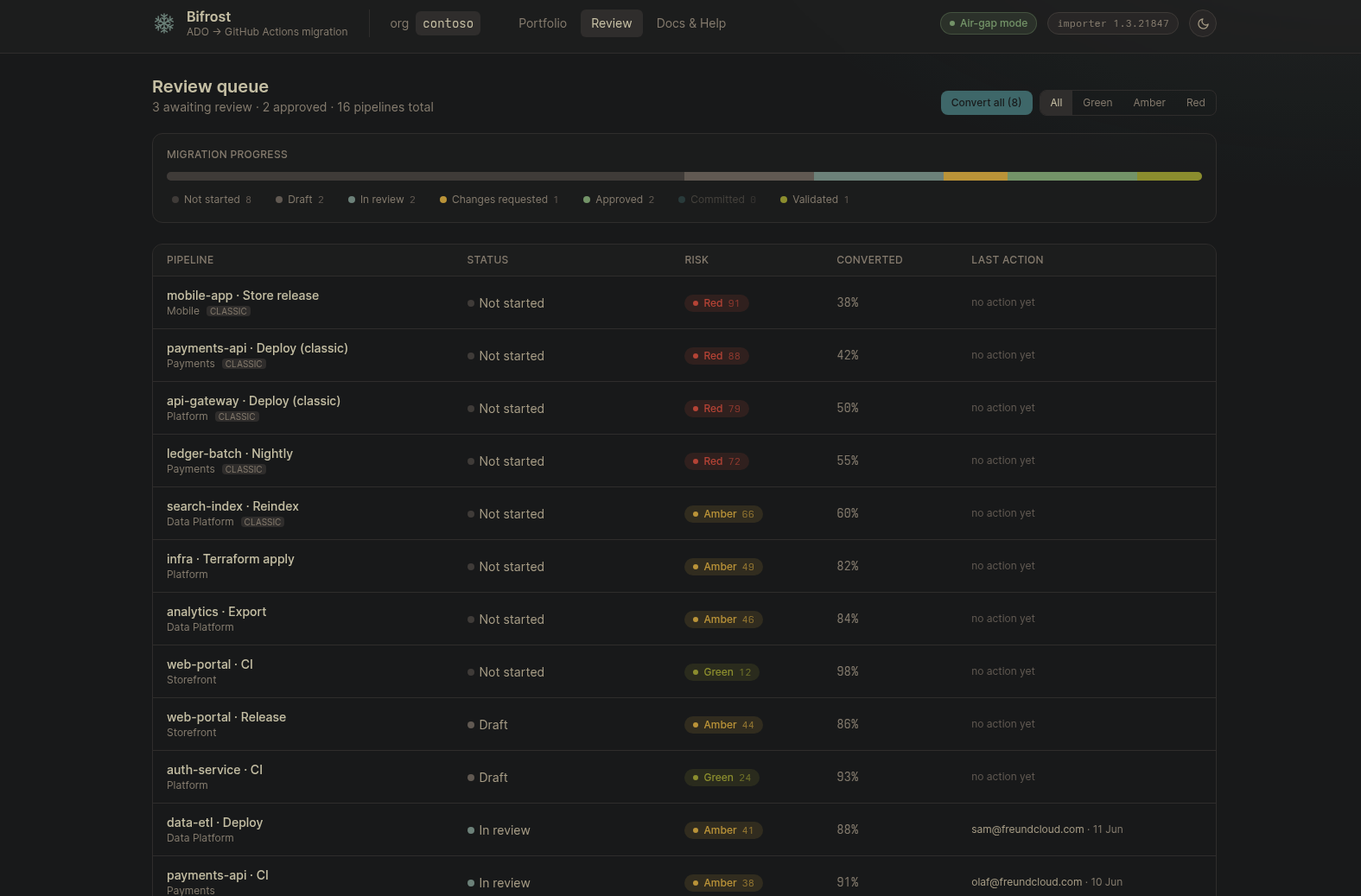The height and width of the screenshot is (896, 1361).
Task: Click the Approved legend item
Action: point(619,200)
